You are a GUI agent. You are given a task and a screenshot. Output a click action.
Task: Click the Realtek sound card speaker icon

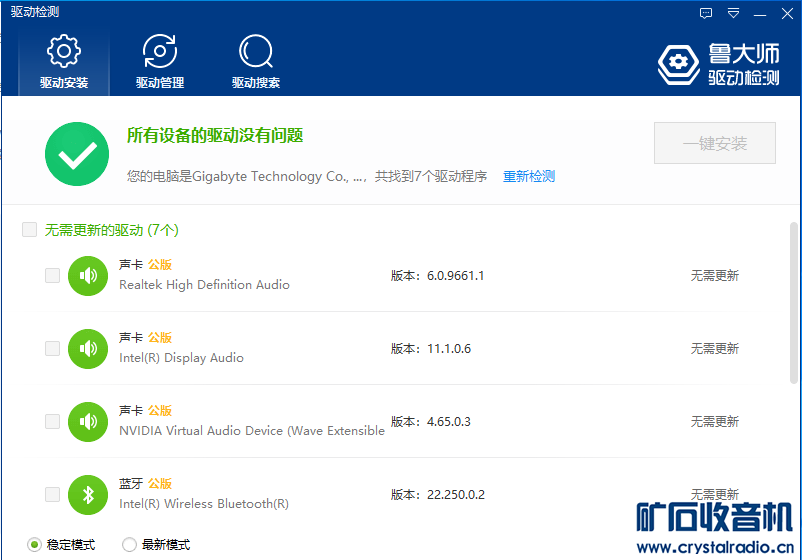[x=88, y=276]
